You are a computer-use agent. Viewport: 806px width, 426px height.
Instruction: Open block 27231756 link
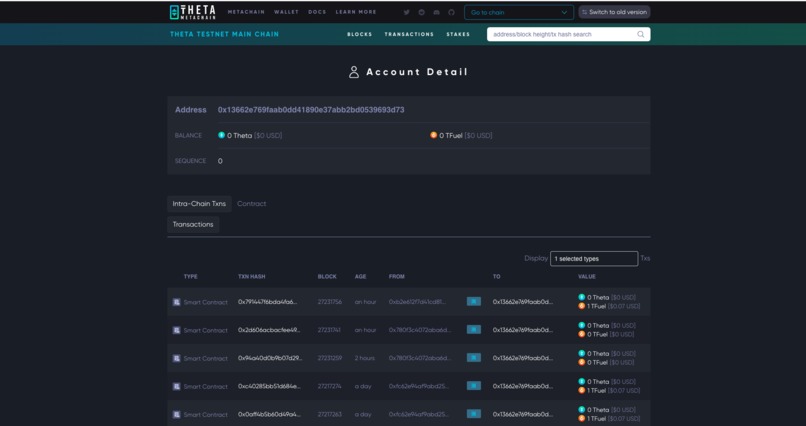click(329, 302)
